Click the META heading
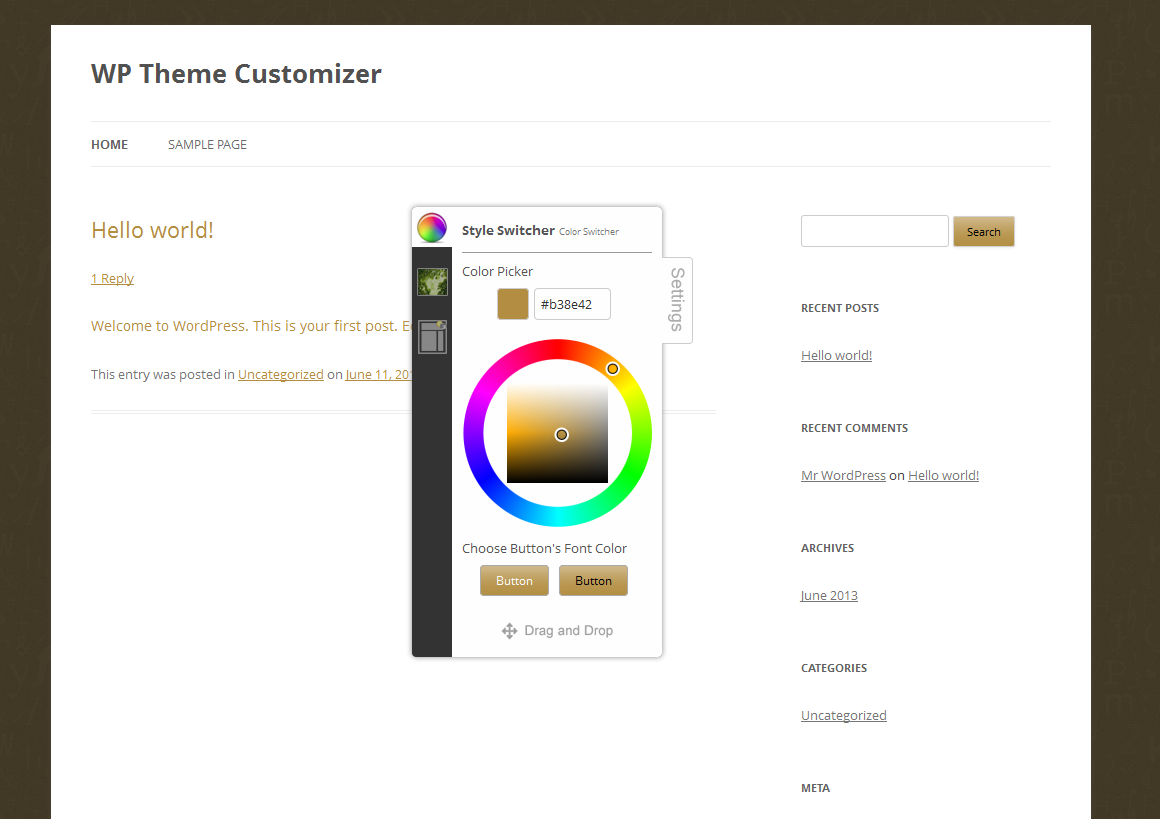Image resolution: width=1160 pixels, height=819 pixels. coord(815,788)
